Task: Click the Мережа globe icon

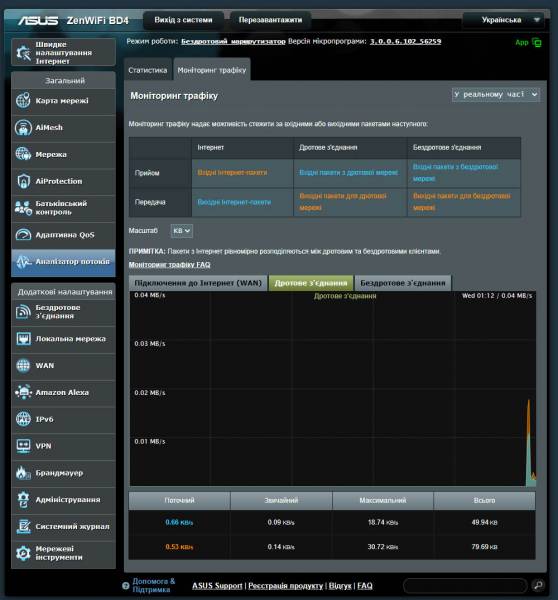Action: 23,154
